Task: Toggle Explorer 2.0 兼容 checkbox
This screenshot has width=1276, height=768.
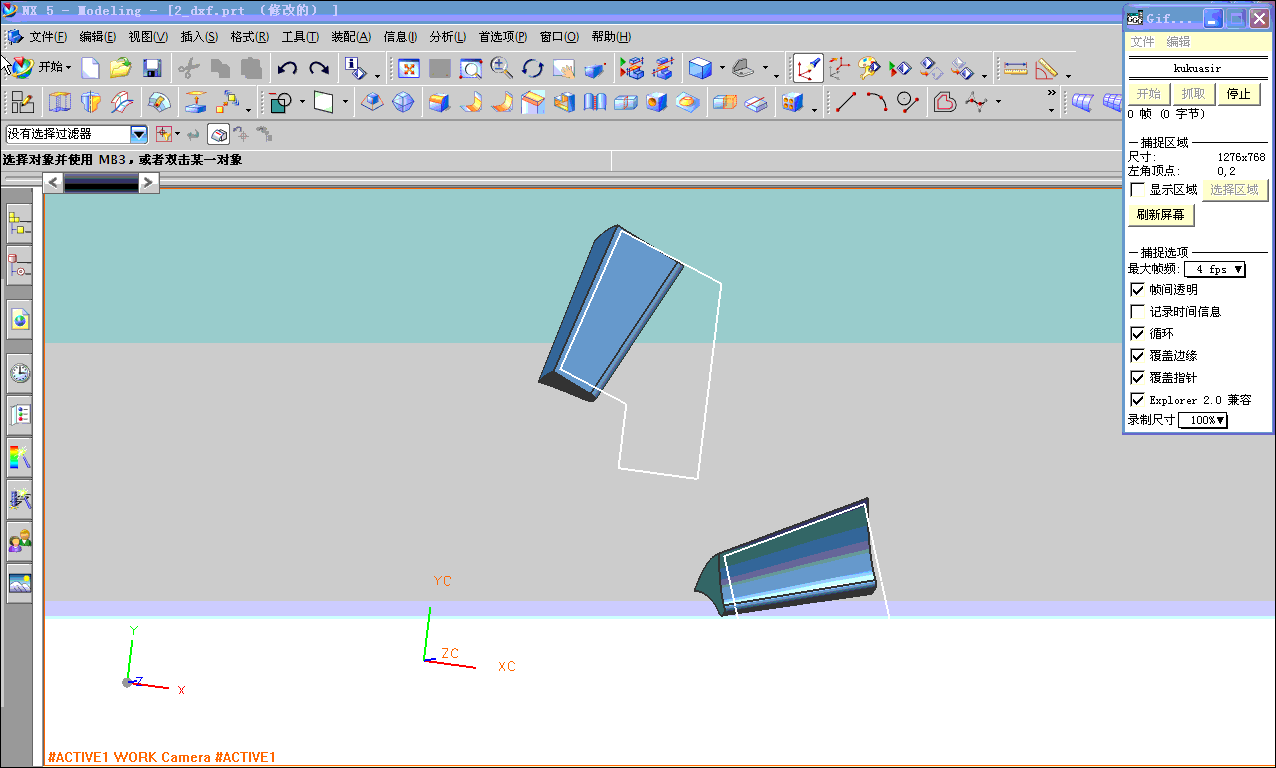Action: pos(1137,400)
